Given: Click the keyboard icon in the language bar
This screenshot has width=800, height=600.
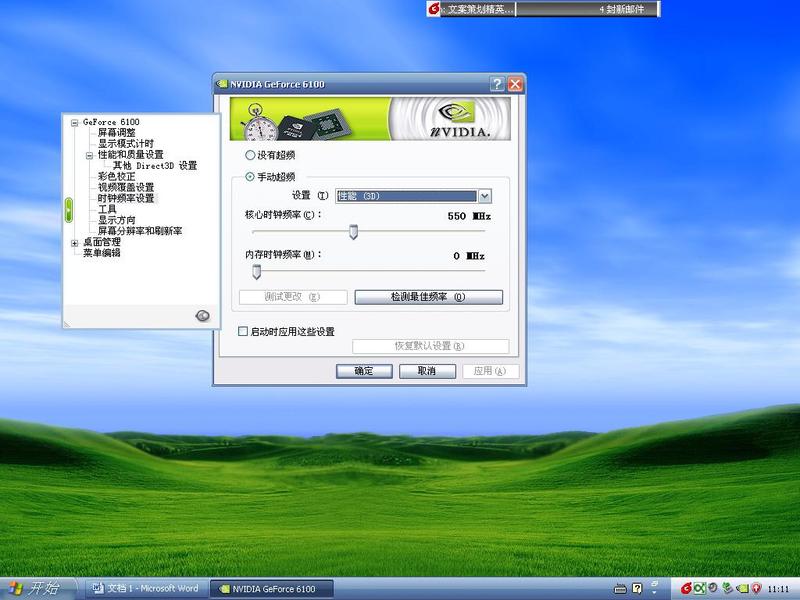Looking at the screenshot, I should coord(620,589).
